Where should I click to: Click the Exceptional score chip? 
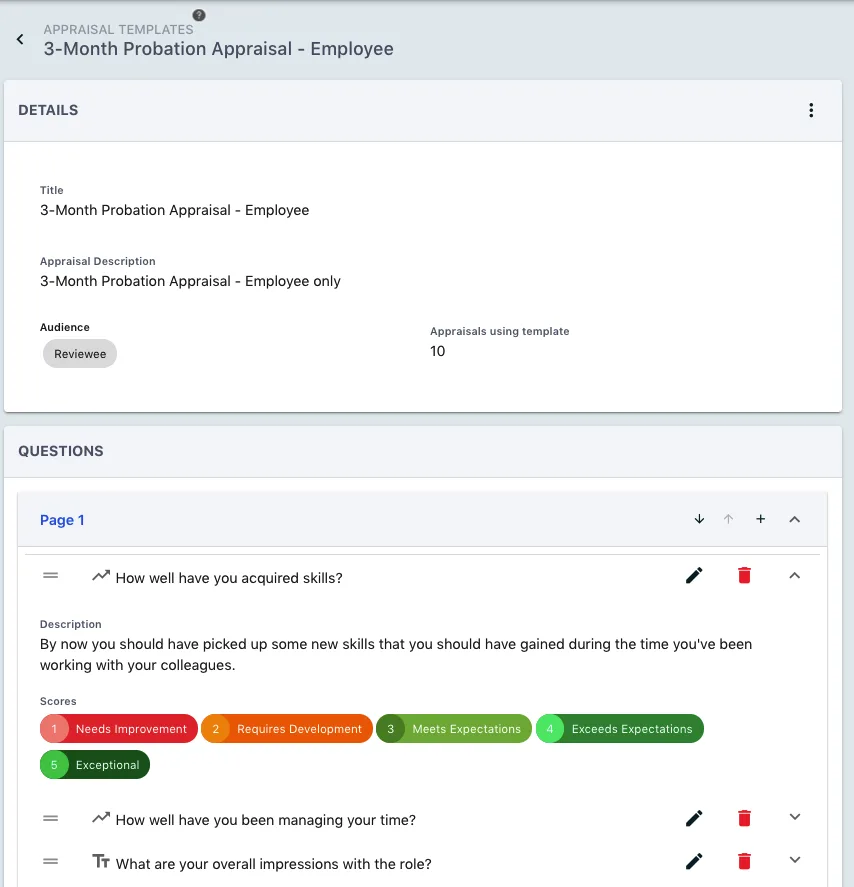(95, 765)
